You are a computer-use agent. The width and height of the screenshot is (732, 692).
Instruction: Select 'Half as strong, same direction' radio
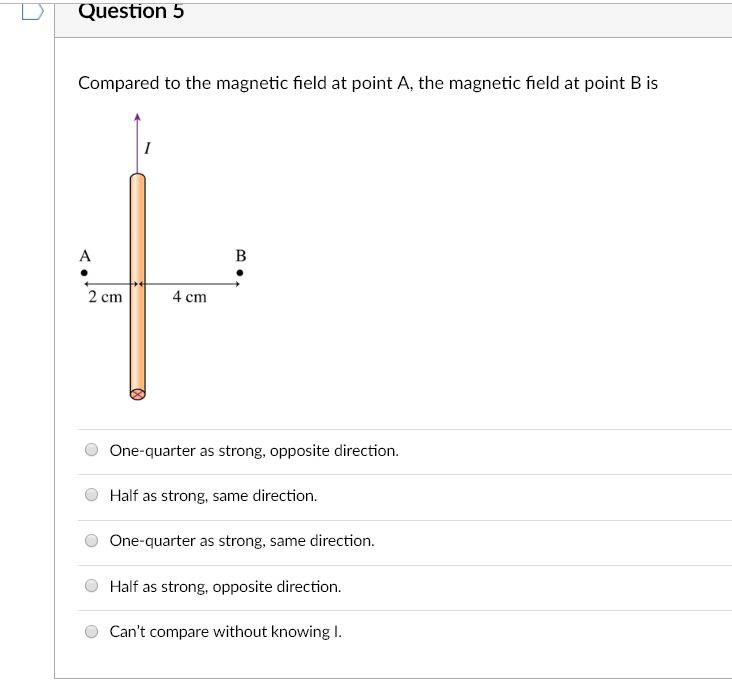tap(92, 494)
